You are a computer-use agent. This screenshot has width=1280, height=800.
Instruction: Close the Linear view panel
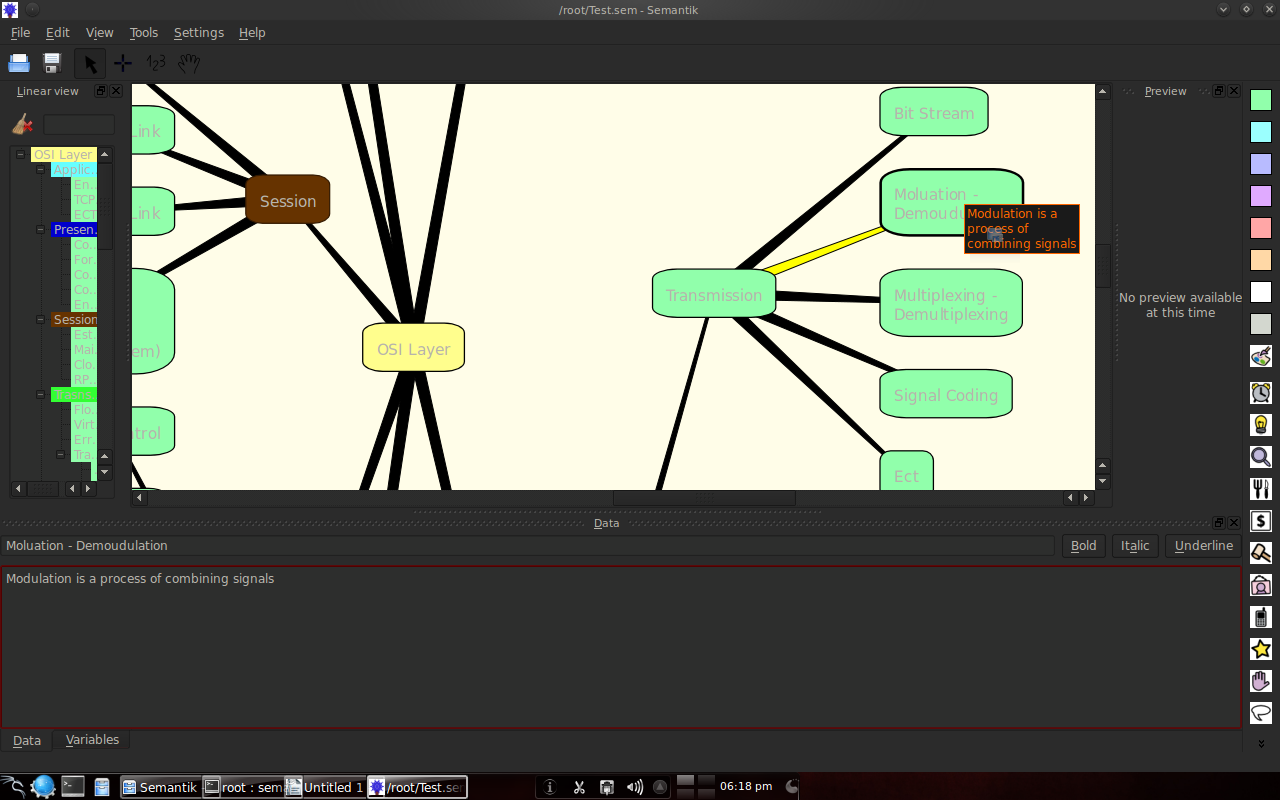click(x=116, y=91)
